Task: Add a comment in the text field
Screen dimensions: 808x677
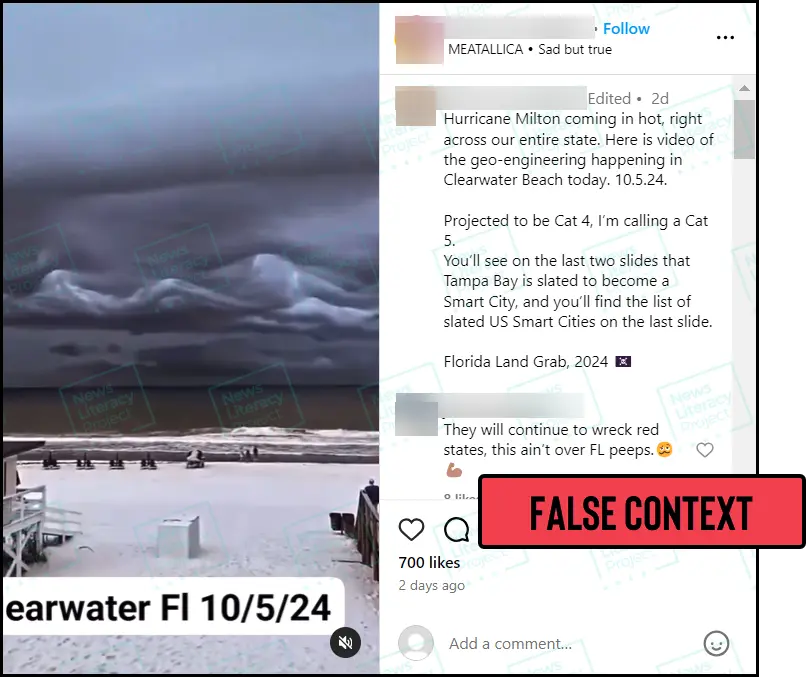Action: [567, 644]
